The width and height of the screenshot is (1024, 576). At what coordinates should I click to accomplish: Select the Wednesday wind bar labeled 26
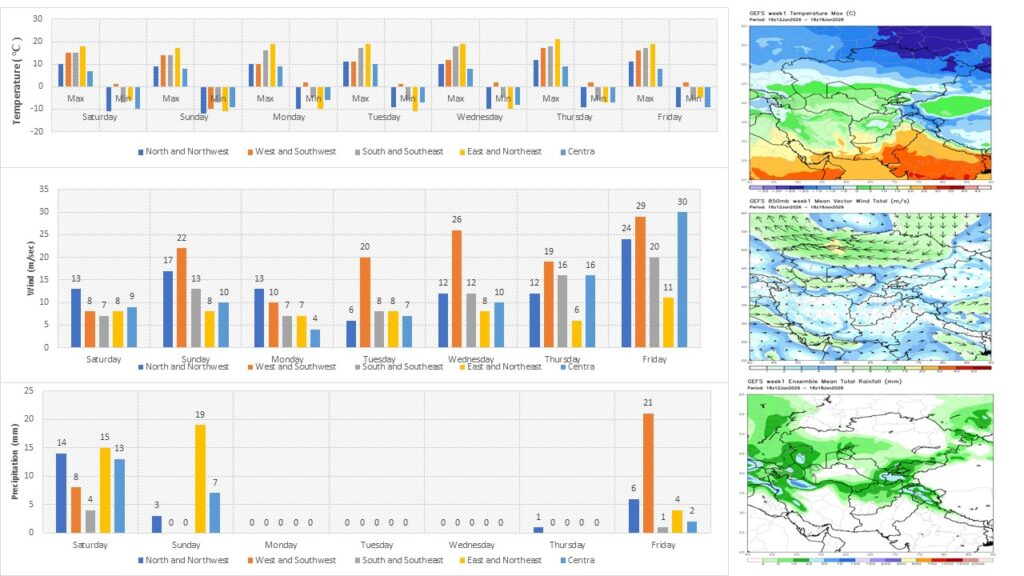click(456, 289)
